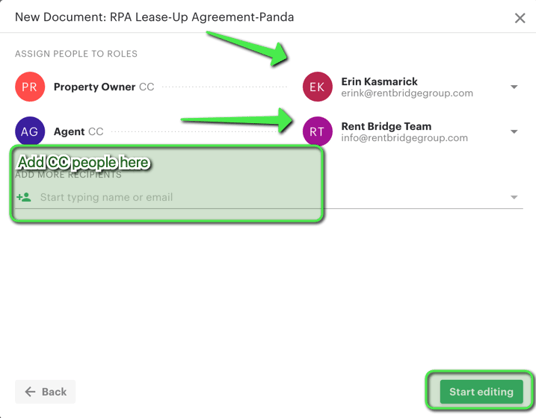The width and height of the screenshot is (536, 418).
Task: Click Start editing button
Action: click(x=481, y=392)
